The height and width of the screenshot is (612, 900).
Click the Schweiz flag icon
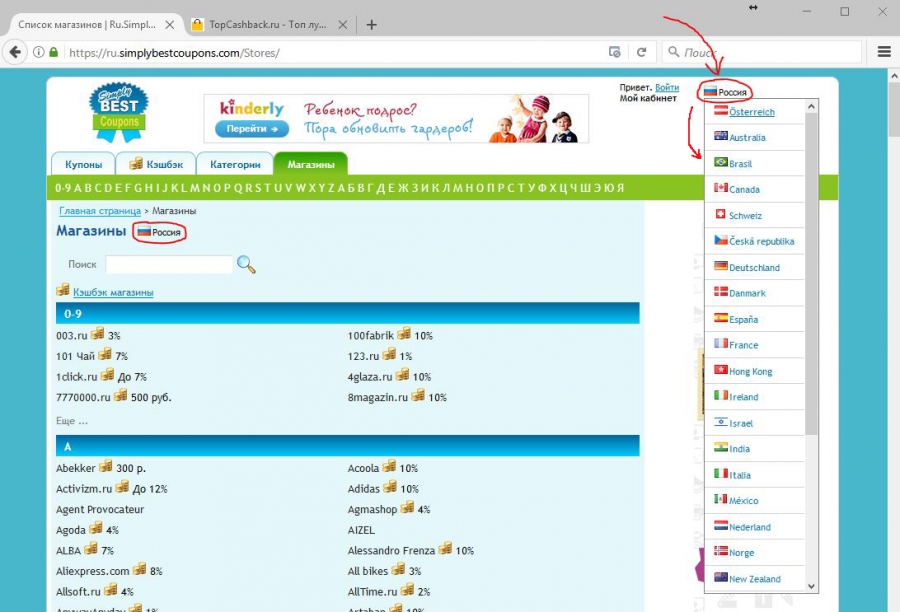pyautogui.click(x=721, y=214)
